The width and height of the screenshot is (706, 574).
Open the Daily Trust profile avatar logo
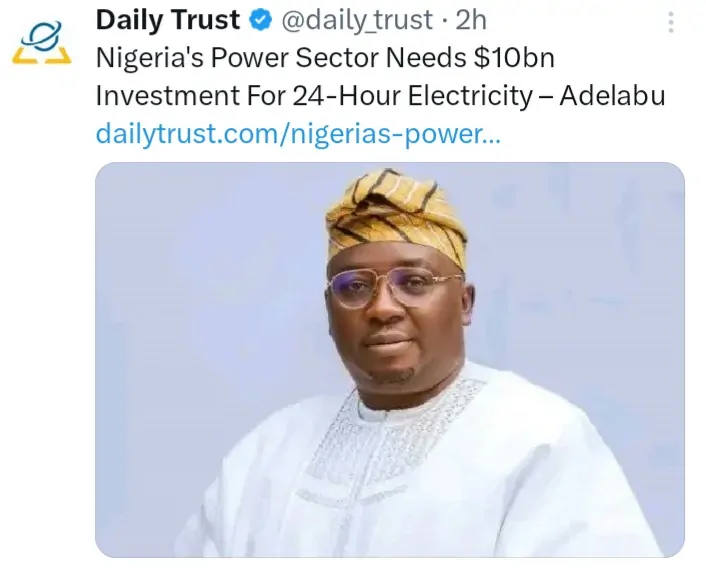41,42
